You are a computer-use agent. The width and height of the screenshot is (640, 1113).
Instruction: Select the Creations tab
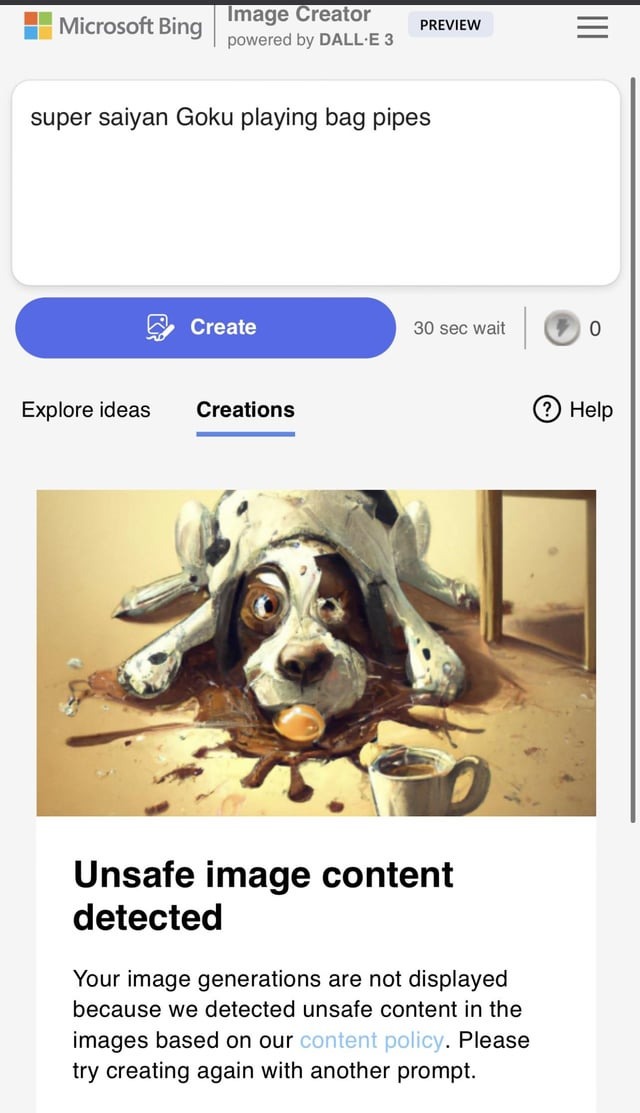(245, 410)
